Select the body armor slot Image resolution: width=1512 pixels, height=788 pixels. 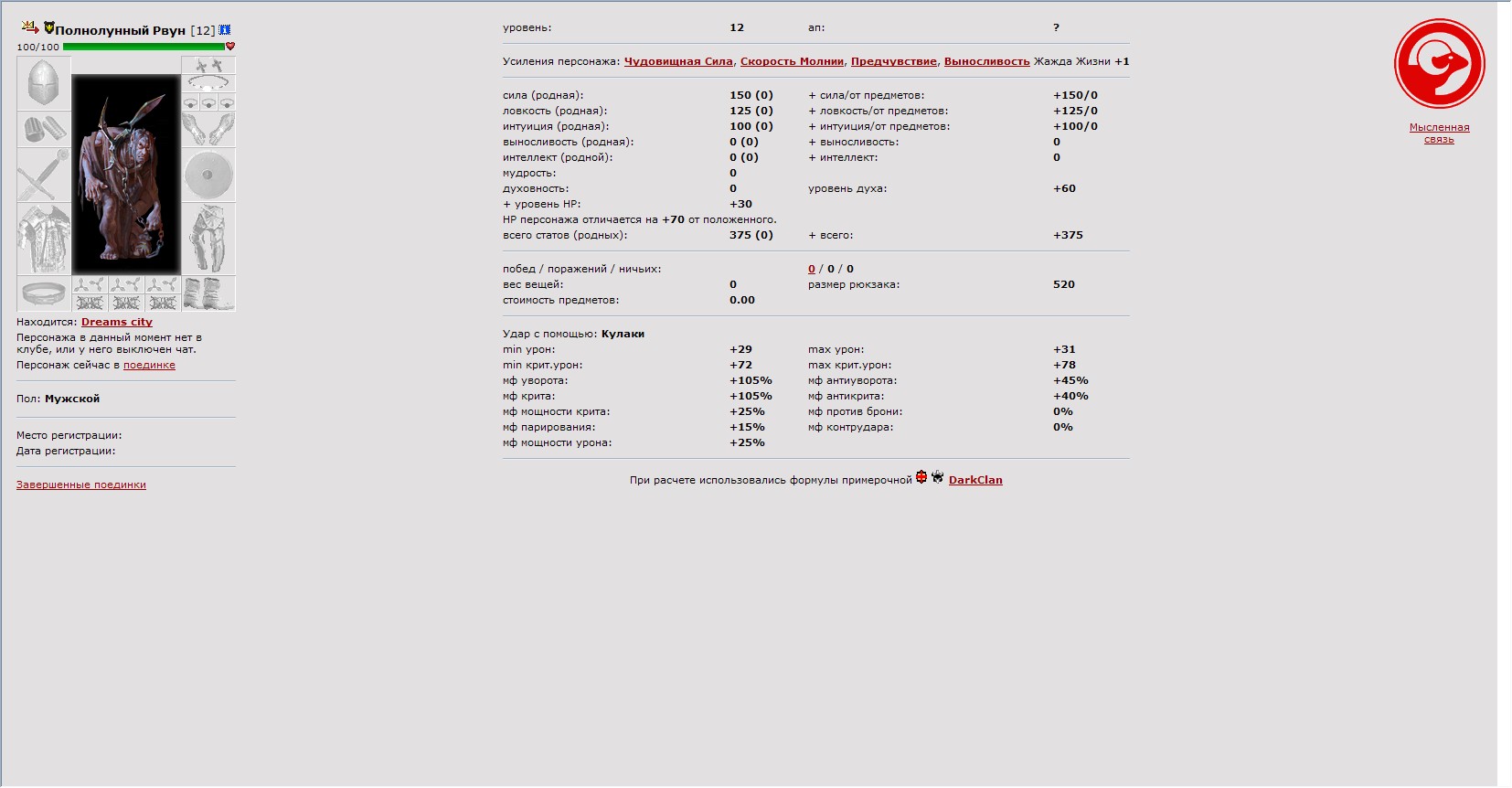(44, 239)
